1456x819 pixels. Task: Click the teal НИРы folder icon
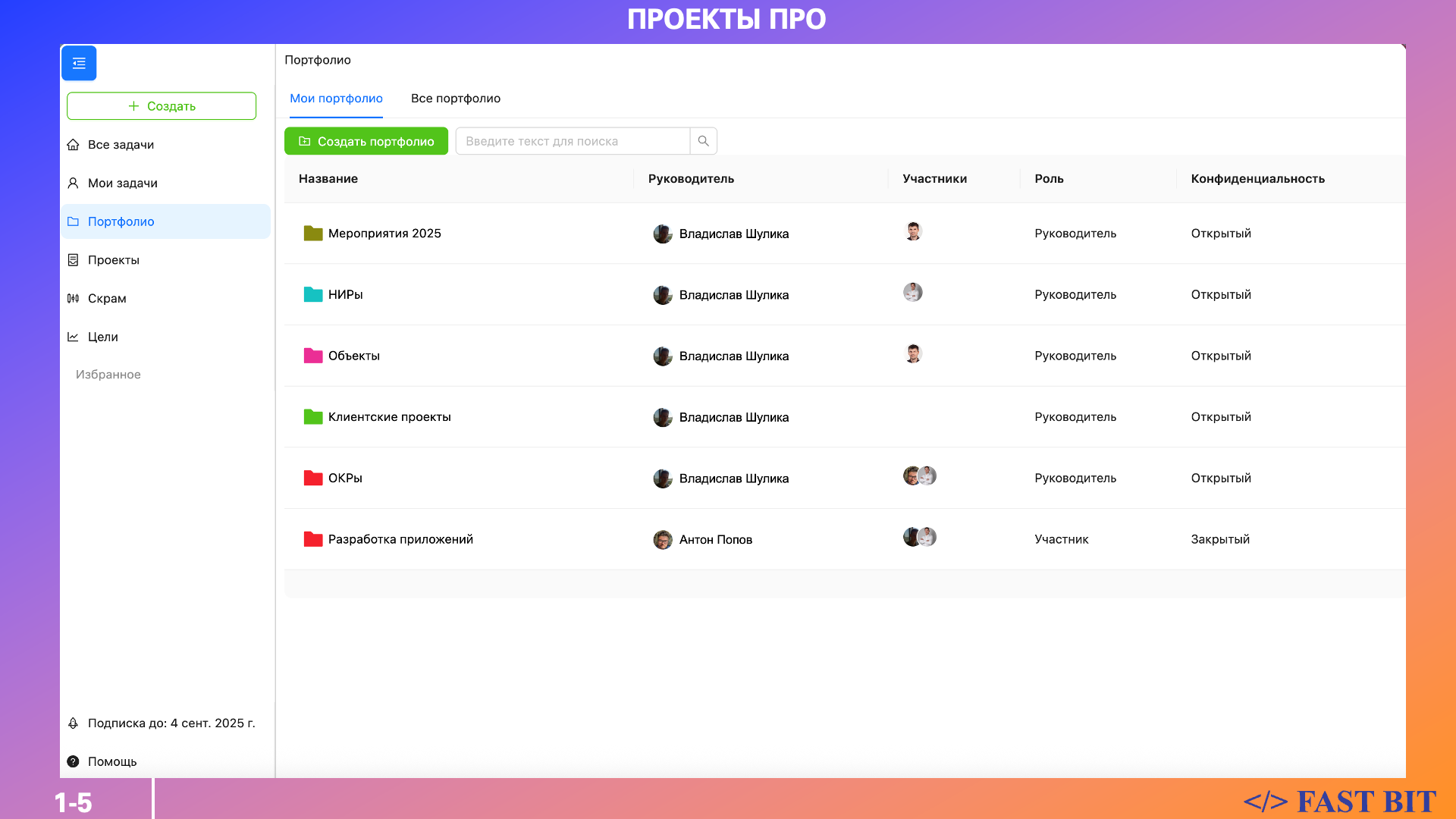313,294
